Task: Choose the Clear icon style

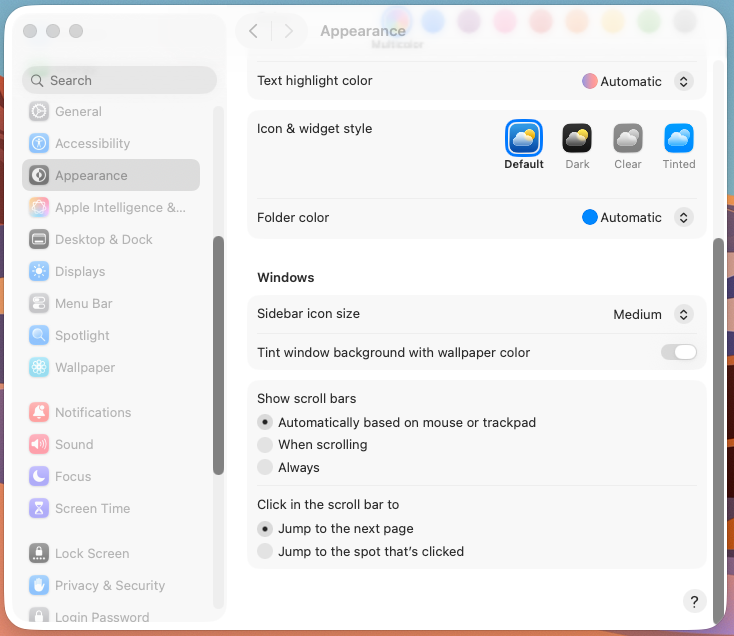Action: tap(628, 139)
